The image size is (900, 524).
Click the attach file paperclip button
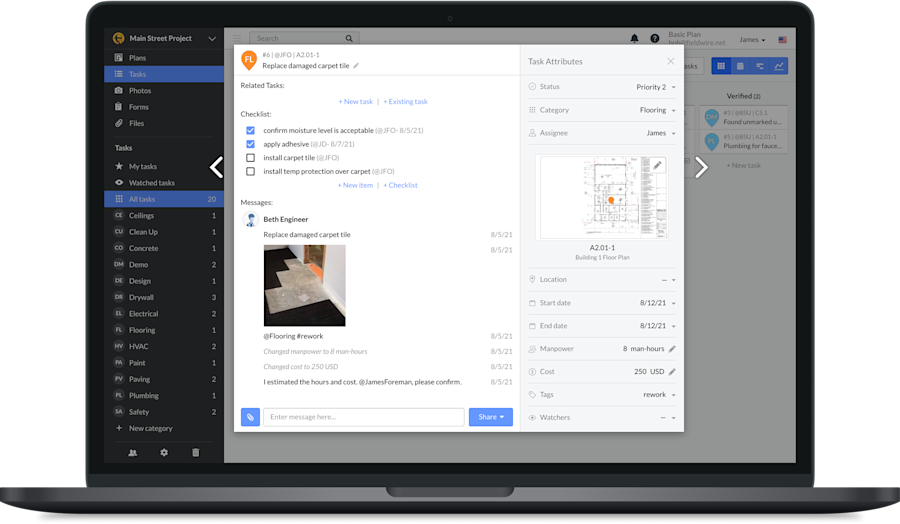point(250,417)
